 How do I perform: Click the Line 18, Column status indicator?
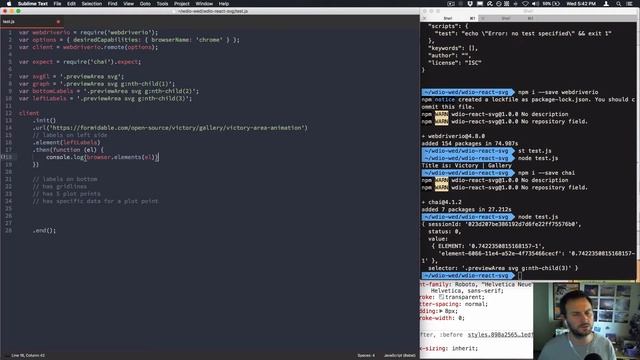point(28,356)
